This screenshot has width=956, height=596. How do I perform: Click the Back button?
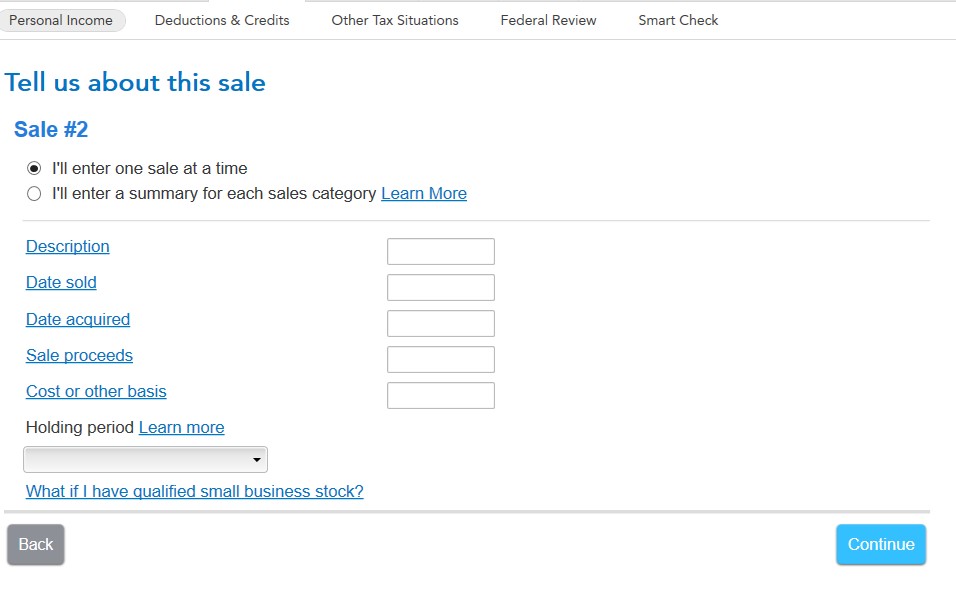coord(36,545)
